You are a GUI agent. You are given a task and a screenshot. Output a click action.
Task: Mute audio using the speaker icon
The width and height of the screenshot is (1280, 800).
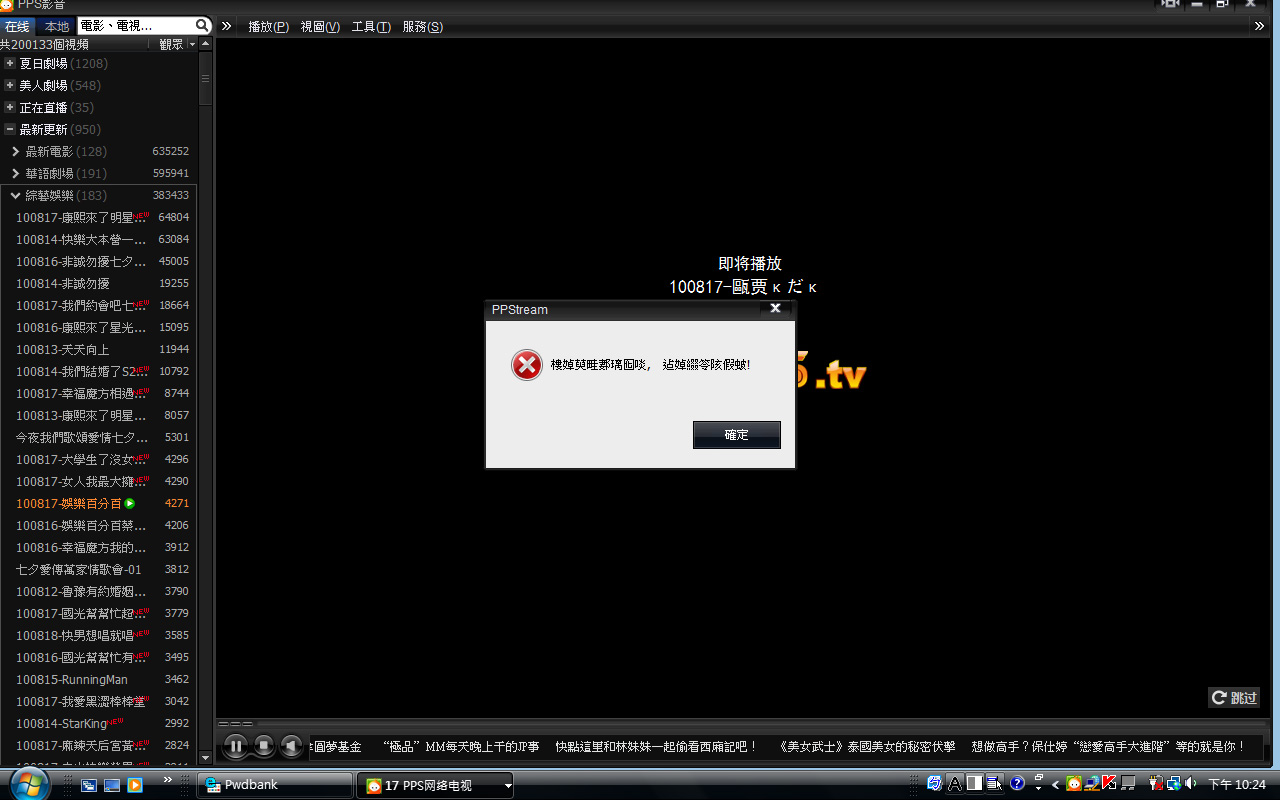click(x=291, y=745)
